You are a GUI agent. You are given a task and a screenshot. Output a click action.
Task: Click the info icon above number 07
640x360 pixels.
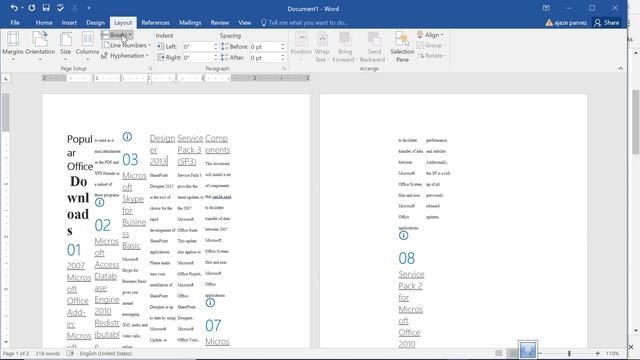(x=210, y=303)
